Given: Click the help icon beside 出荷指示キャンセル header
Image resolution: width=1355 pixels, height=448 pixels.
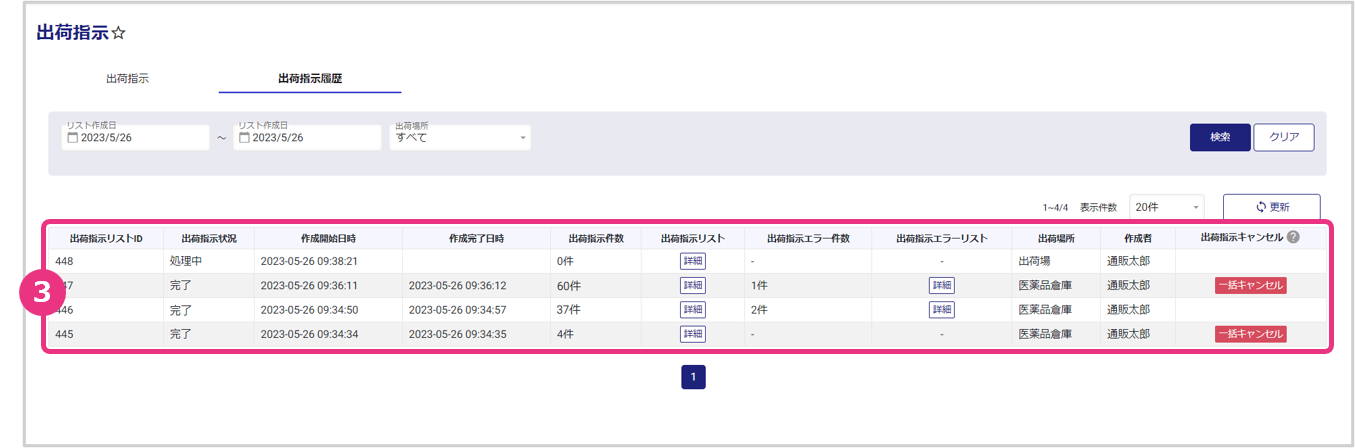Looking at the screenshot, I should (1293, 238).
